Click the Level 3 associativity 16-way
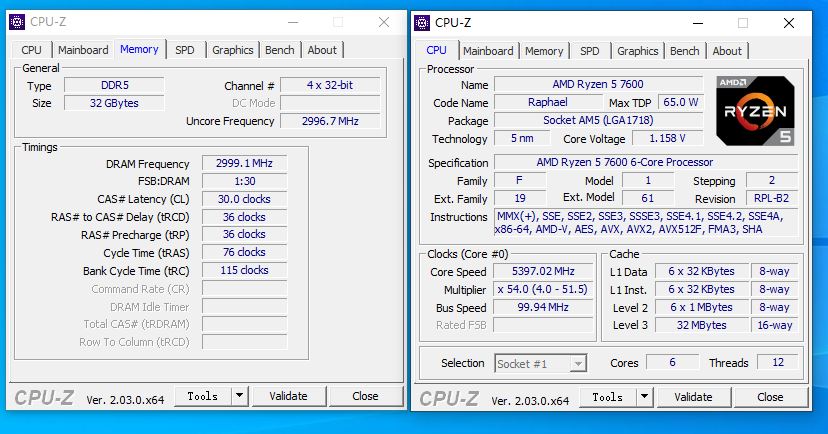Image resolution: width=828 pixels, height=434 pixels. 775,325
